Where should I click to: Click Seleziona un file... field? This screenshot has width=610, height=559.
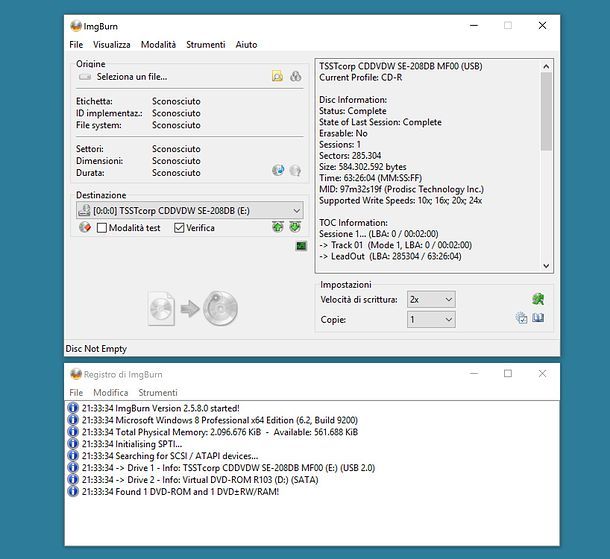click(x=132, y=77)
